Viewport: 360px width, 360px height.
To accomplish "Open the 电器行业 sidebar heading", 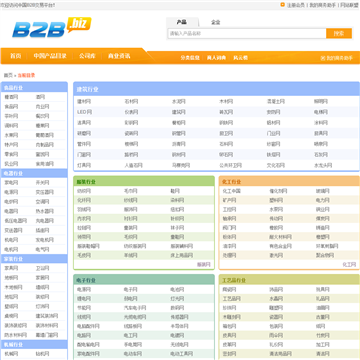I will 14,174.
